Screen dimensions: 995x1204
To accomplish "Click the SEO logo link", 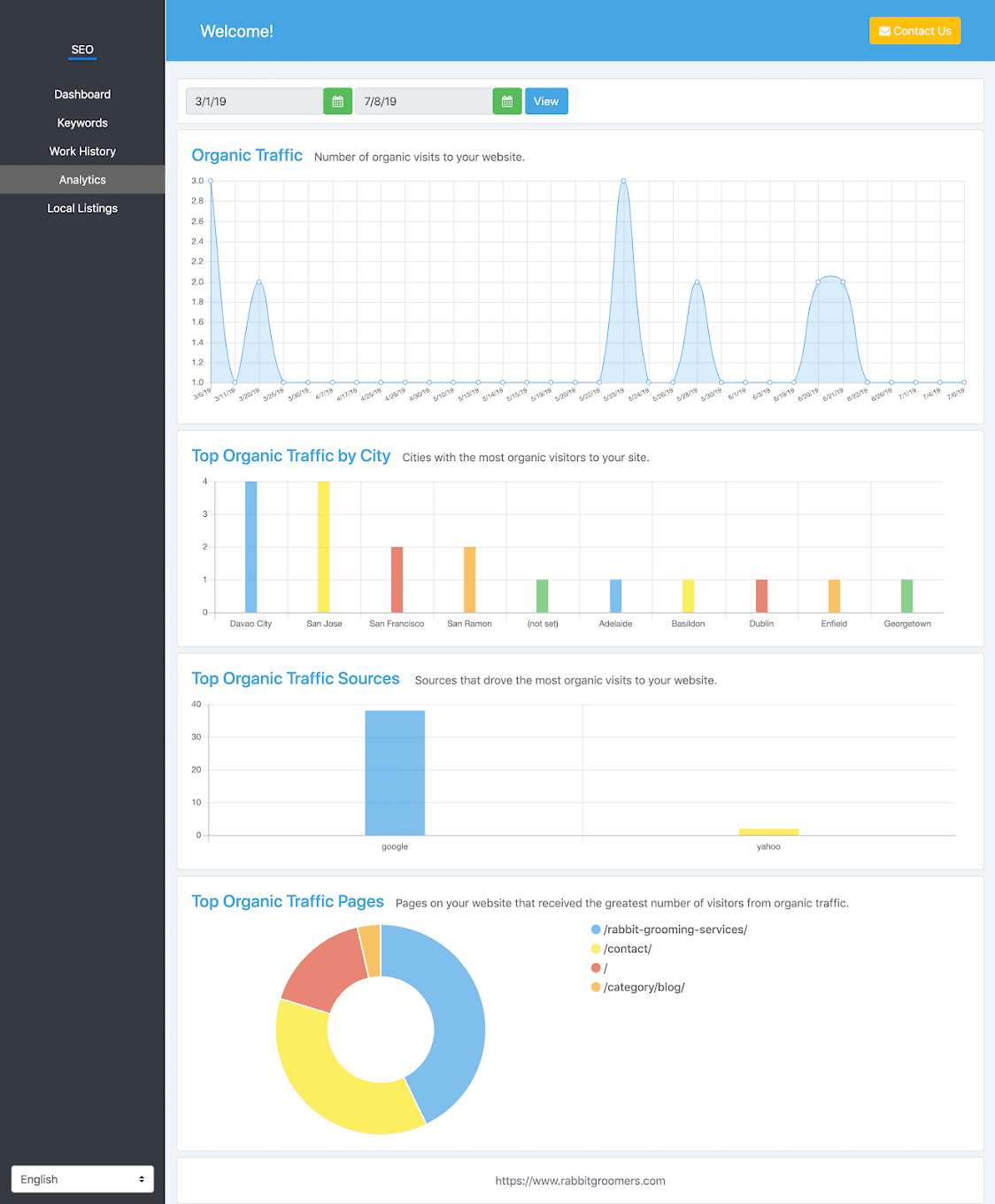I will click(x=82, y=50).
